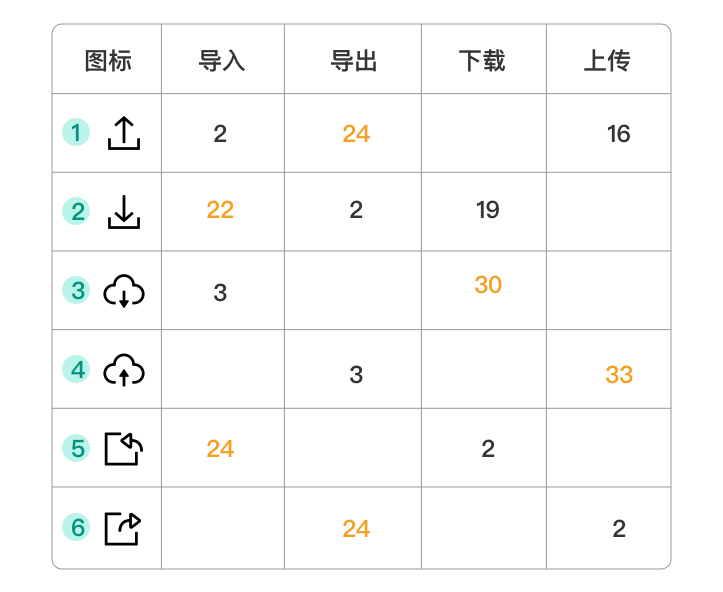Click the orange 24 in row 6
This screenshot has width=723, height=592.
point(356,529)
